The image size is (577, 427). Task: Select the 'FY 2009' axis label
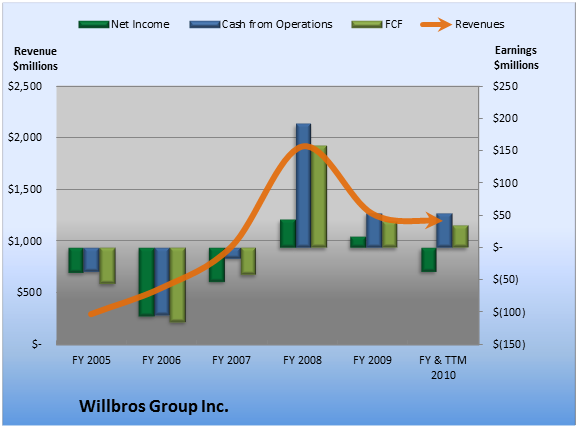click(x=372, y=360)
